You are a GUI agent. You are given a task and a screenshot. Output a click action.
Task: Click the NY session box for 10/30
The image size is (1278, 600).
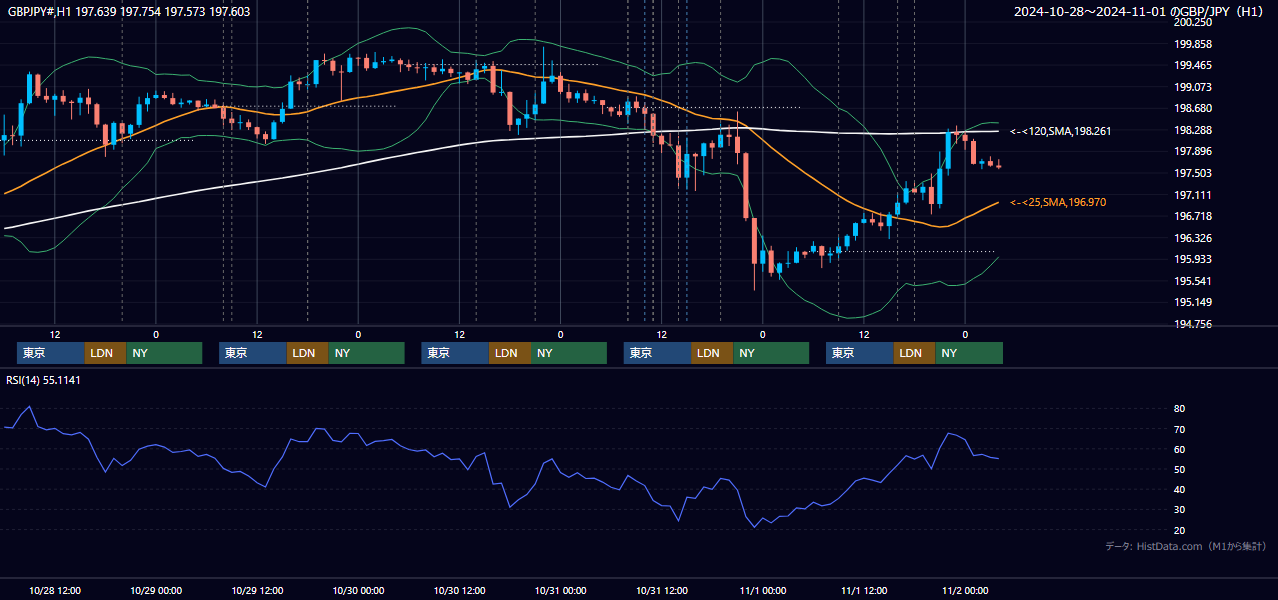coord(569,353)
